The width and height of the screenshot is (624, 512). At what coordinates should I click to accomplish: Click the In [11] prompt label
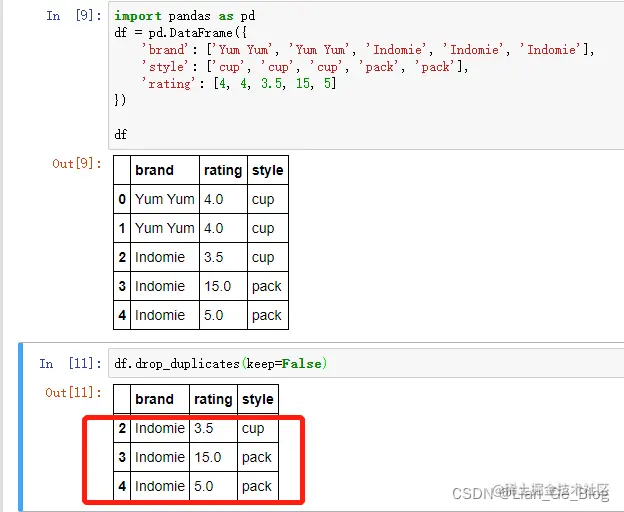coord(70,363)
